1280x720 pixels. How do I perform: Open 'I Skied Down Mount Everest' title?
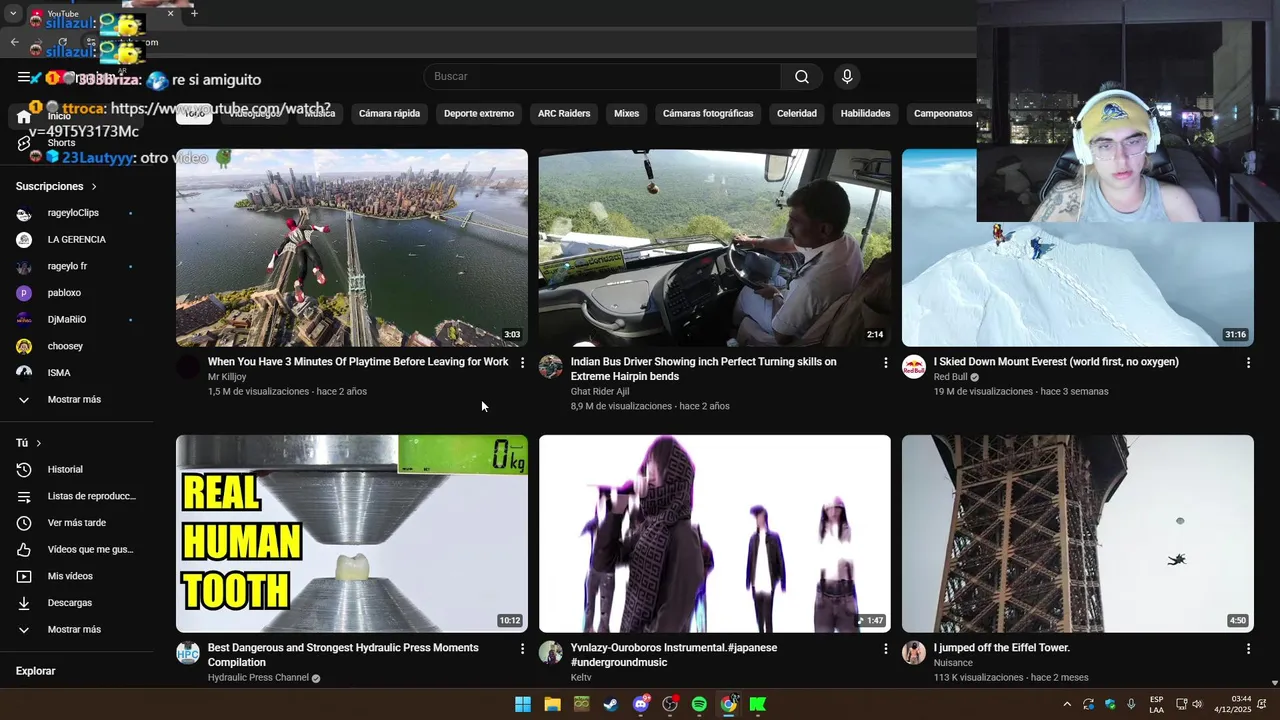click(1056, 362)
